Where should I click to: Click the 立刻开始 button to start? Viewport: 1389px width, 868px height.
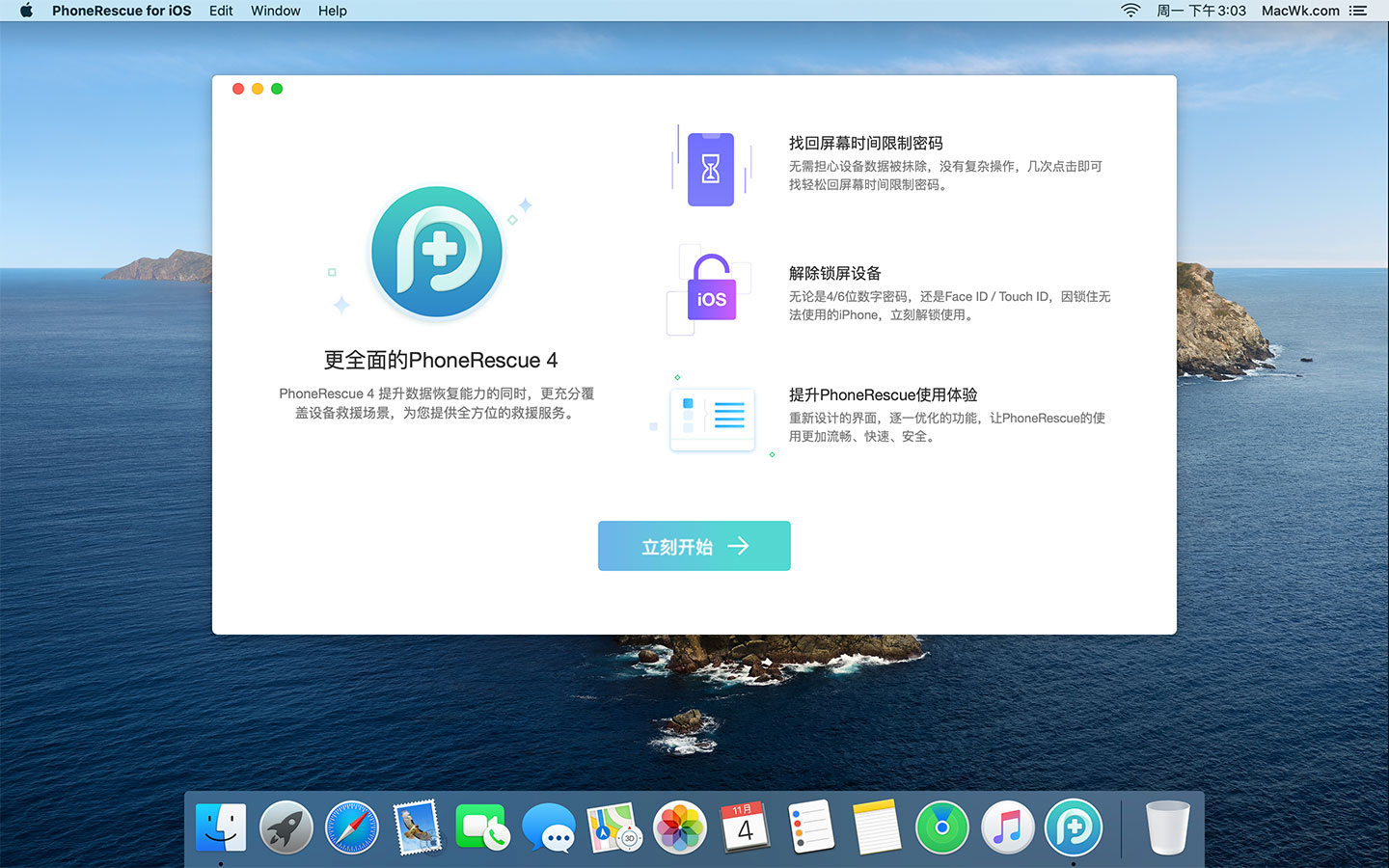(694, 546)
